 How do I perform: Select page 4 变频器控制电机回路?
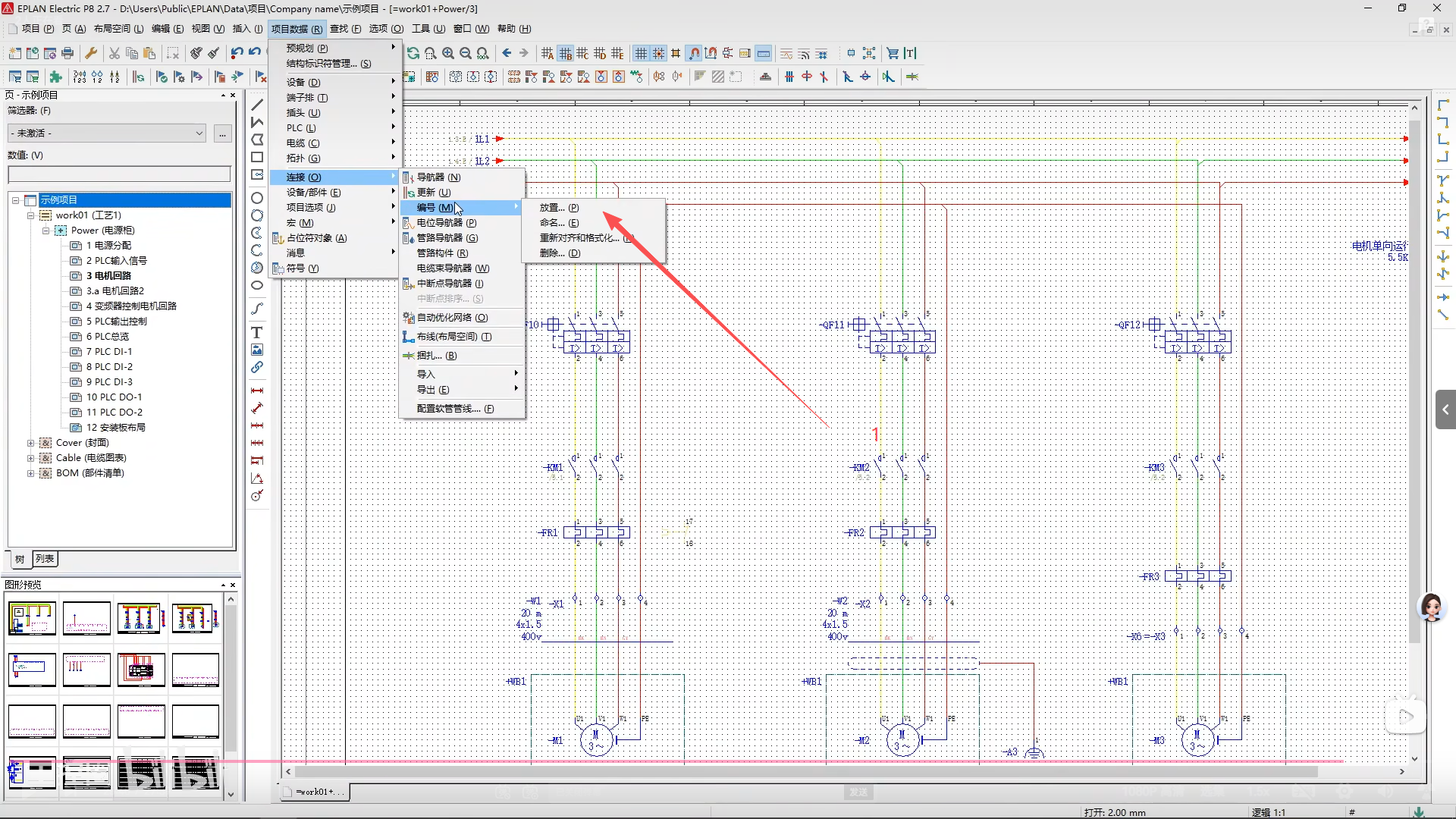click(x=130, y=306)
